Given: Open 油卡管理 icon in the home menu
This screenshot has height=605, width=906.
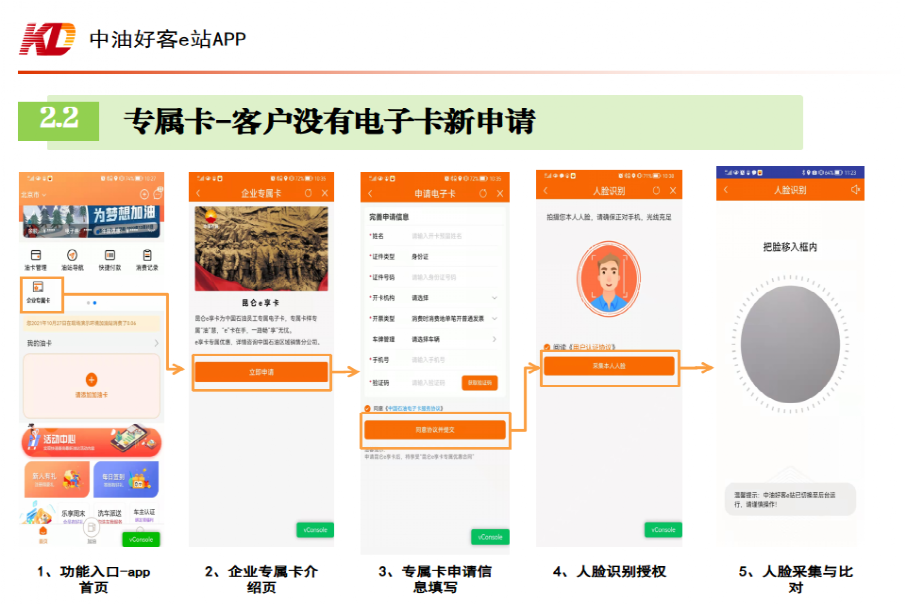Looking at the screenshot, I should pos(37,260).
